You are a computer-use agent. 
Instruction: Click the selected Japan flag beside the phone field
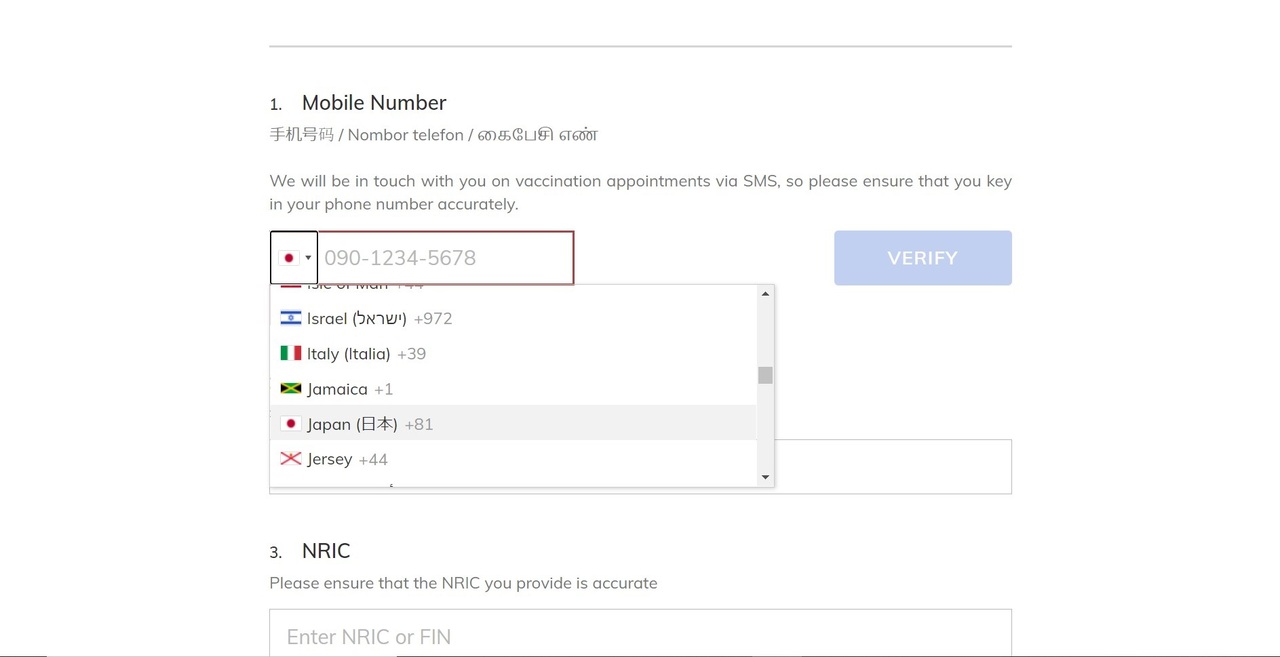click(x=289, y=258)
